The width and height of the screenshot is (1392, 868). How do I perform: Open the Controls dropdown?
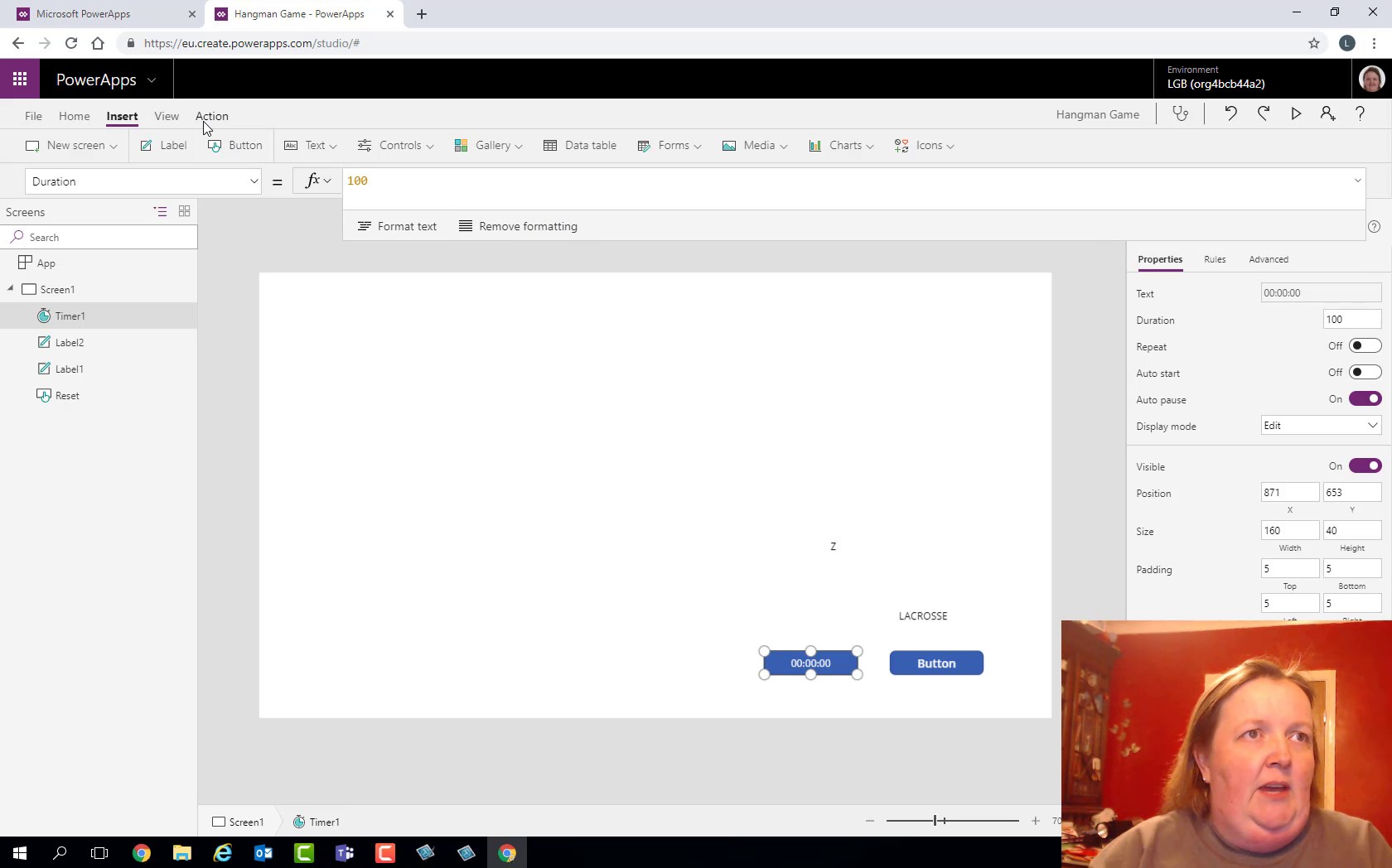tap(395, 146)
